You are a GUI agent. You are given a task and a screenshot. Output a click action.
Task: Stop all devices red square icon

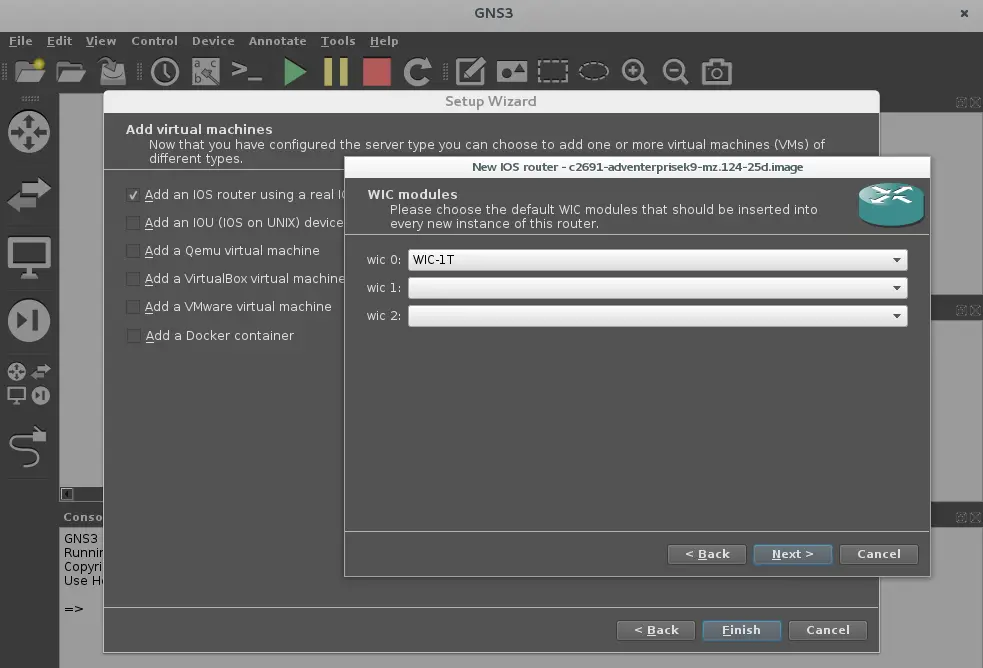click(377, 71)
